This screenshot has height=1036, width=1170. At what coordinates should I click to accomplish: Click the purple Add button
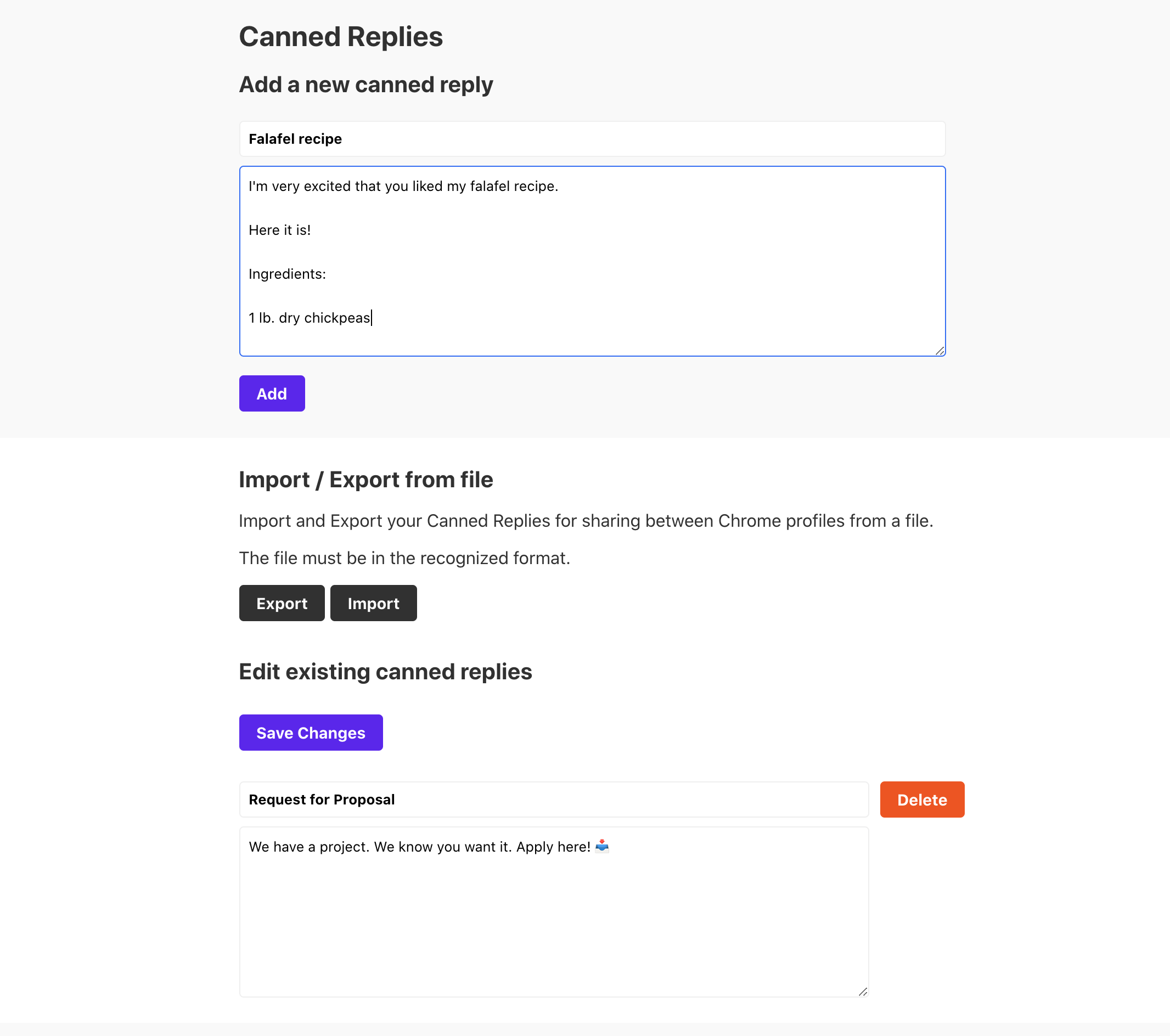coord(271,394)
